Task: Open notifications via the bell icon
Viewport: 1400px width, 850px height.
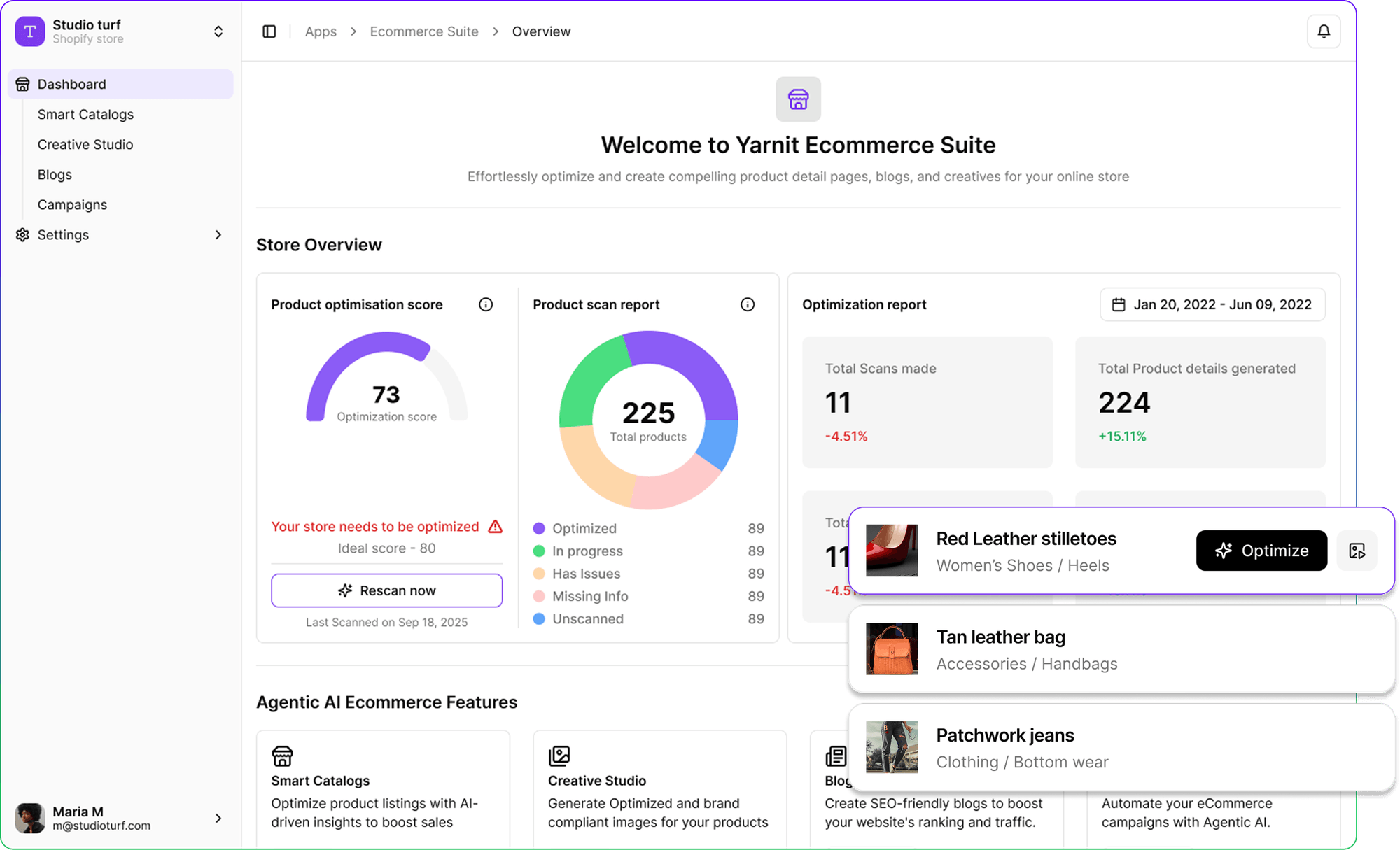Action: pyautogui.click(x=1323, y=31)
